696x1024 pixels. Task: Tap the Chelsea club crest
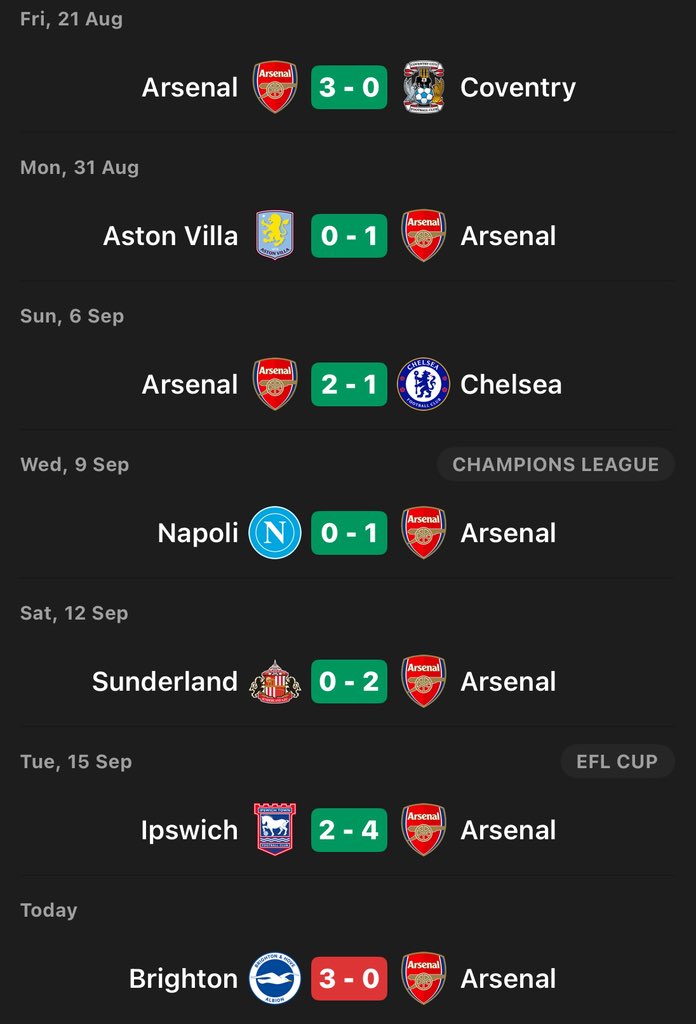(x=424, y=384)
